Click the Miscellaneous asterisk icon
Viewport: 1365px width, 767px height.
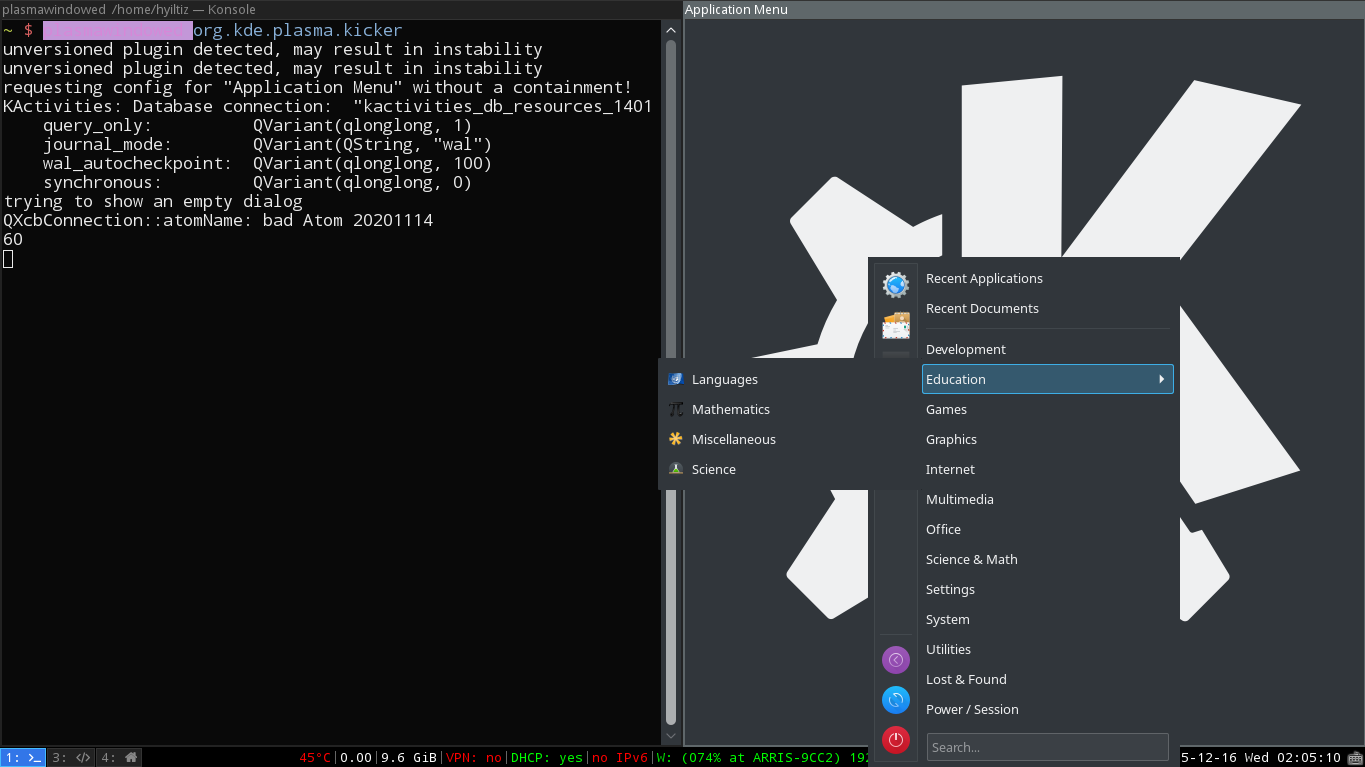point(676,439)
